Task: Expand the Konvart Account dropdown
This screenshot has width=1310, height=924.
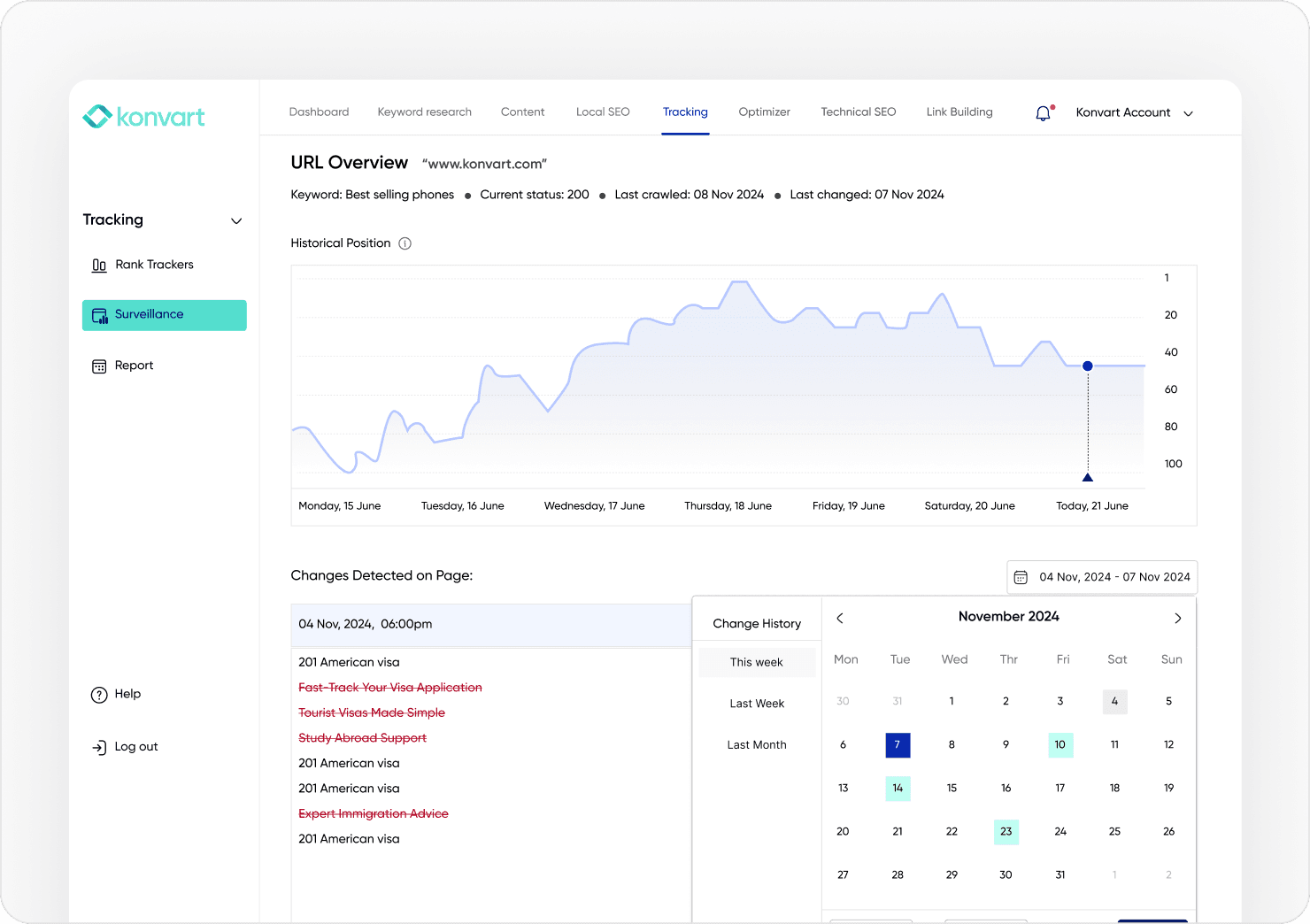Action: pyautogui.click(x=1188, y=112)
